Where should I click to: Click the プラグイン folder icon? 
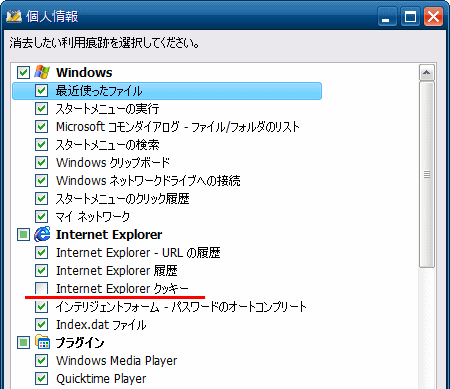click(42, 342)
